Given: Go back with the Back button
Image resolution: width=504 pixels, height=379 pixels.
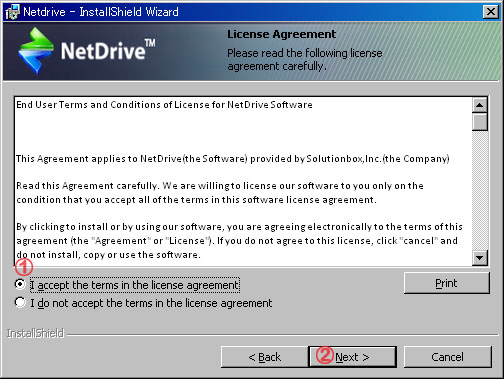Looking at the screenshot, I should coord(265,357).
